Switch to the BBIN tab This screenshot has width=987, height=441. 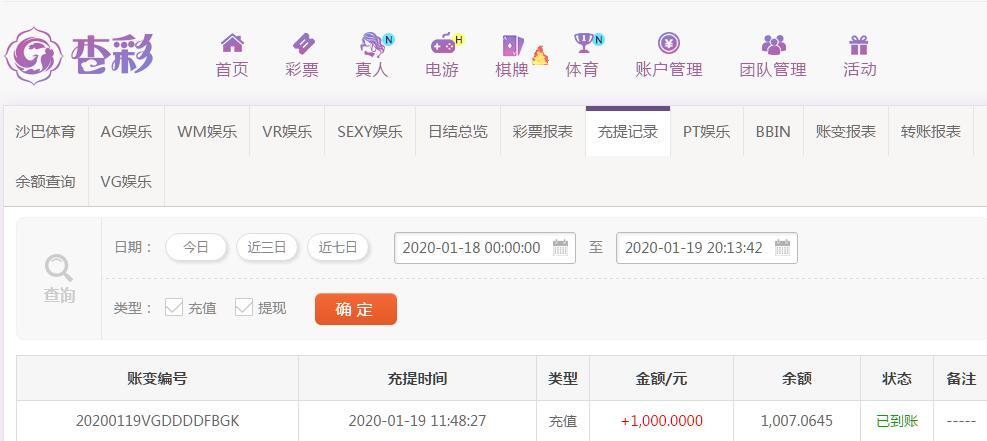773,131
